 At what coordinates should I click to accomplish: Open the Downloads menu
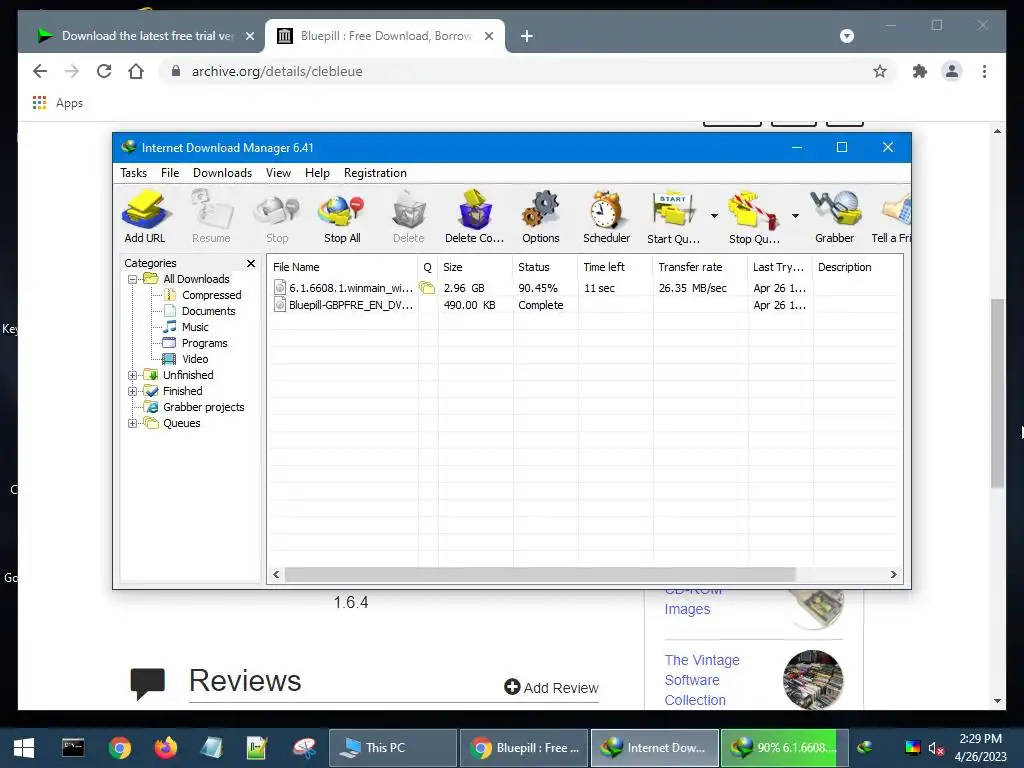(x=222, y=173)
